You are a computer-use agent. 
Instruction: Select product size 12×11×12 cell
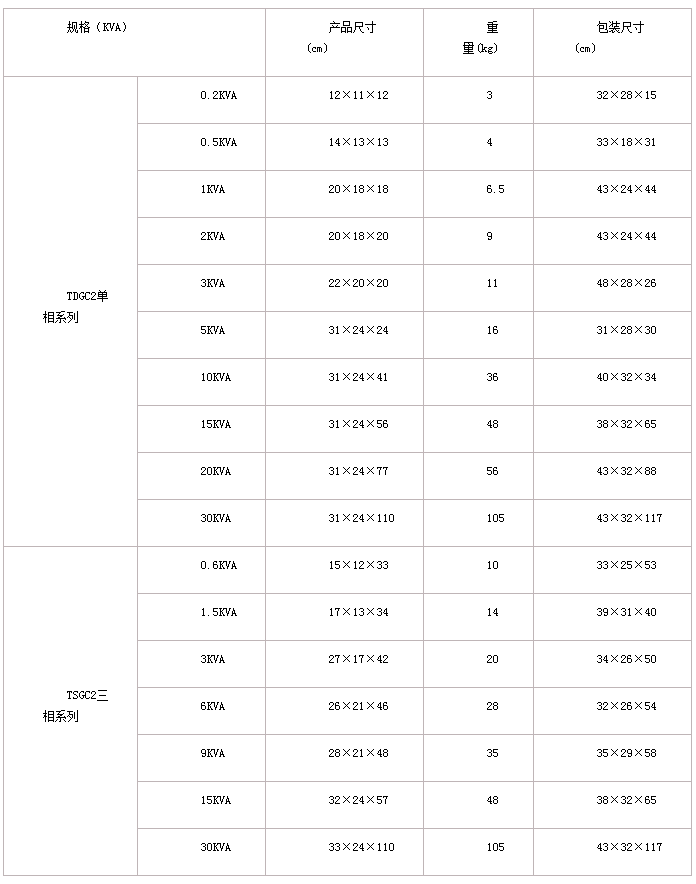pyautogui.click(x=358, y=95)
